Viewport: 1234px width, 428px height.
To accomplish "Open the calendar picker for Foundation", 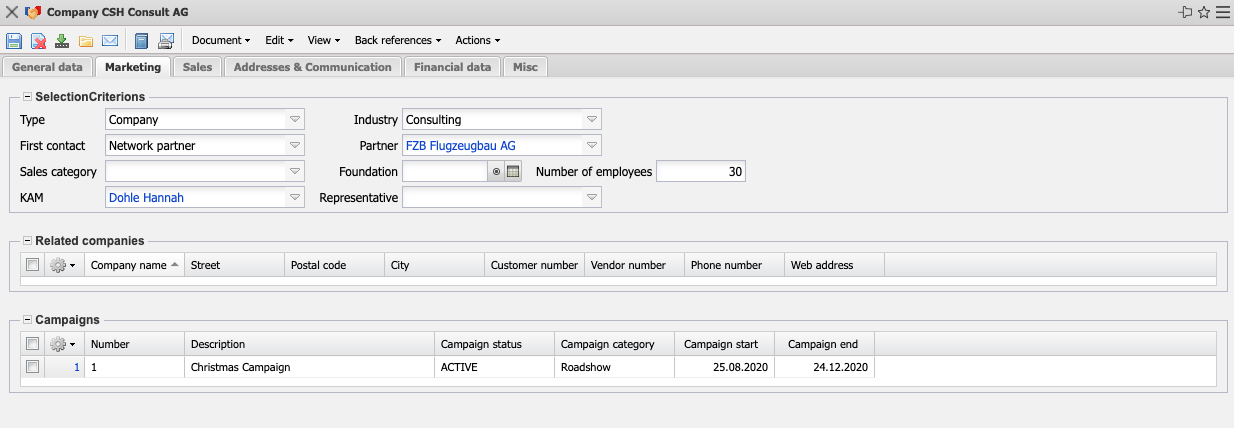I will 513,172.
